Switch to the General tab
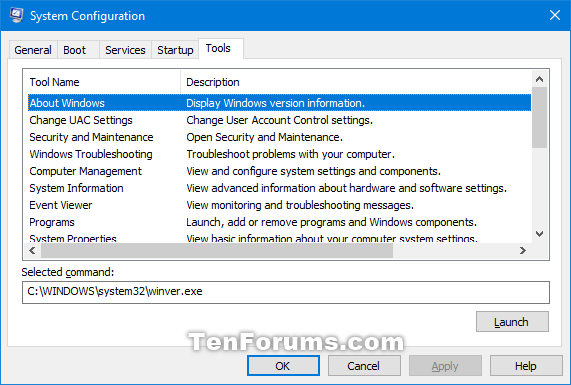Image resolution: width=571 pixels, height=385 pixels. coord(33,50)
